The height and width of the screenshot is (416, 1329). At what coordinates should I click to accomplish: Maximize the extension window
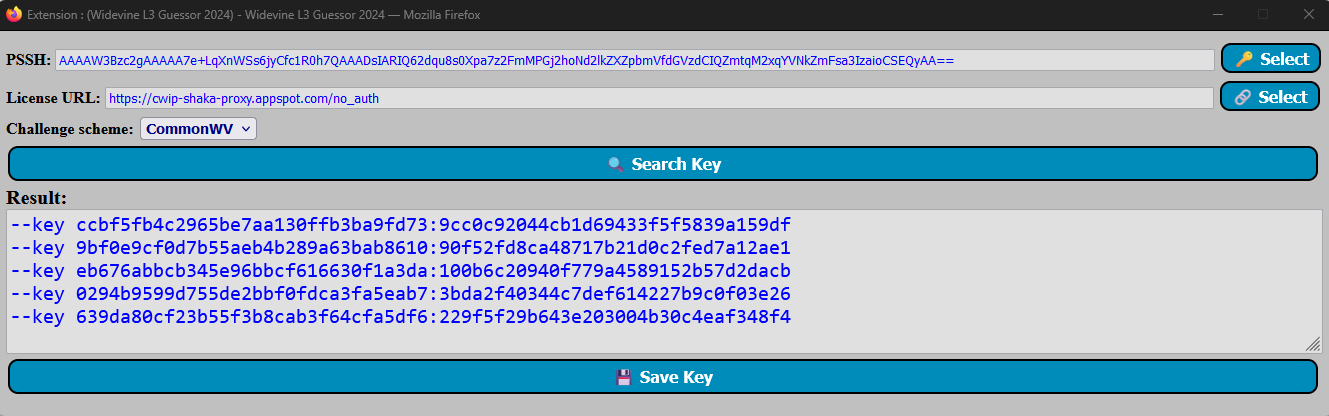pyautogui.click(x=1262, y=14)
